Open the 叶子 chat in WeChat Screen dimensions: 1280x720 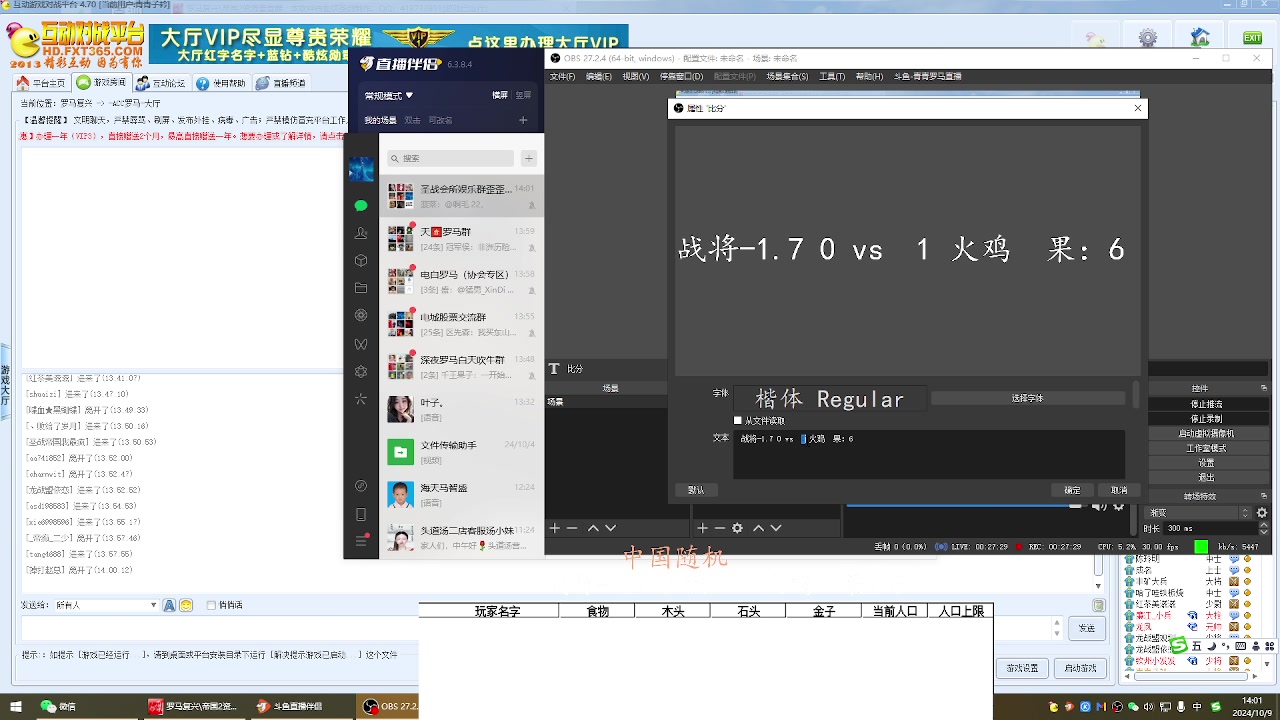click(461, 409)
